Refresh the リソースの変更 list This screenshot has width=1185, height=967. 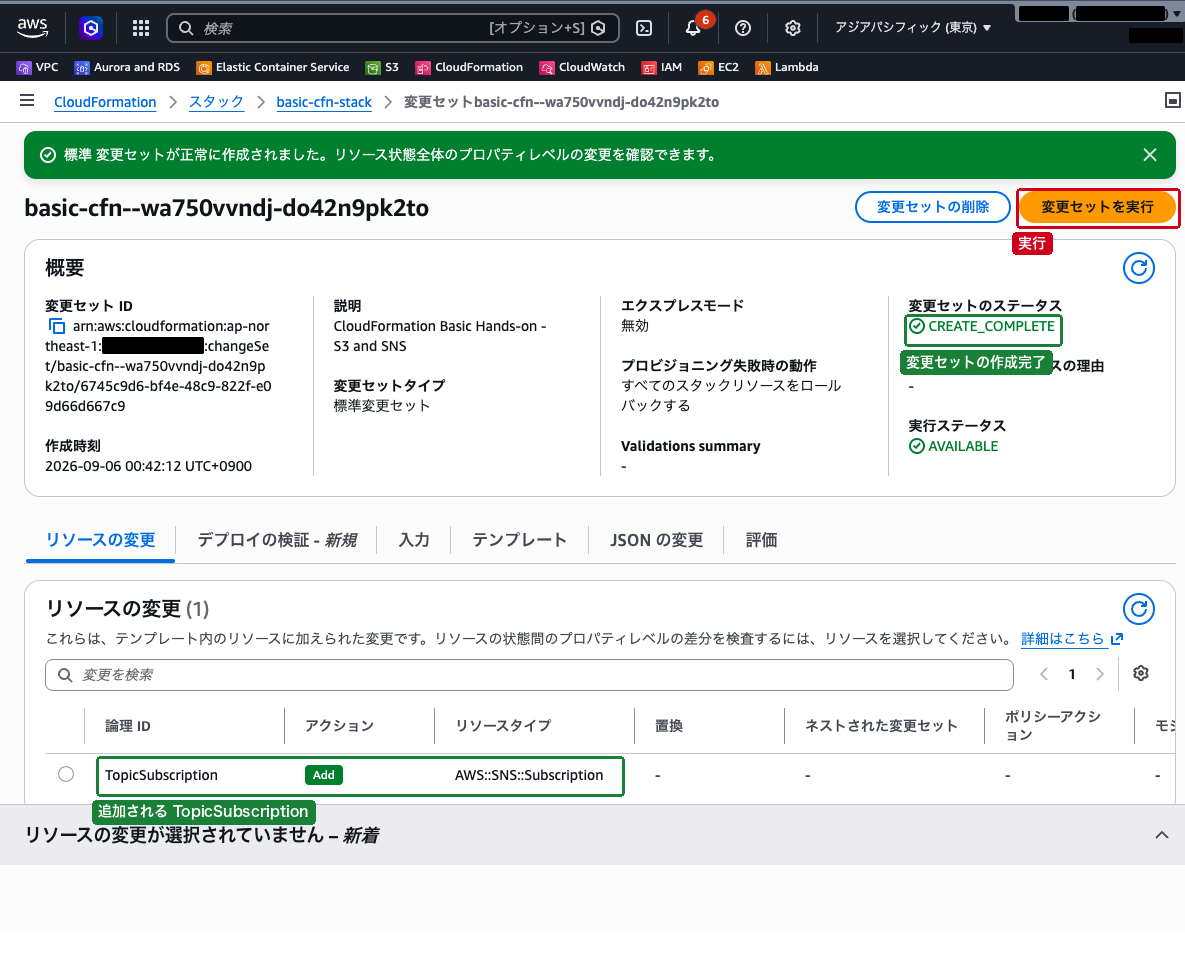click(1138, 609)
